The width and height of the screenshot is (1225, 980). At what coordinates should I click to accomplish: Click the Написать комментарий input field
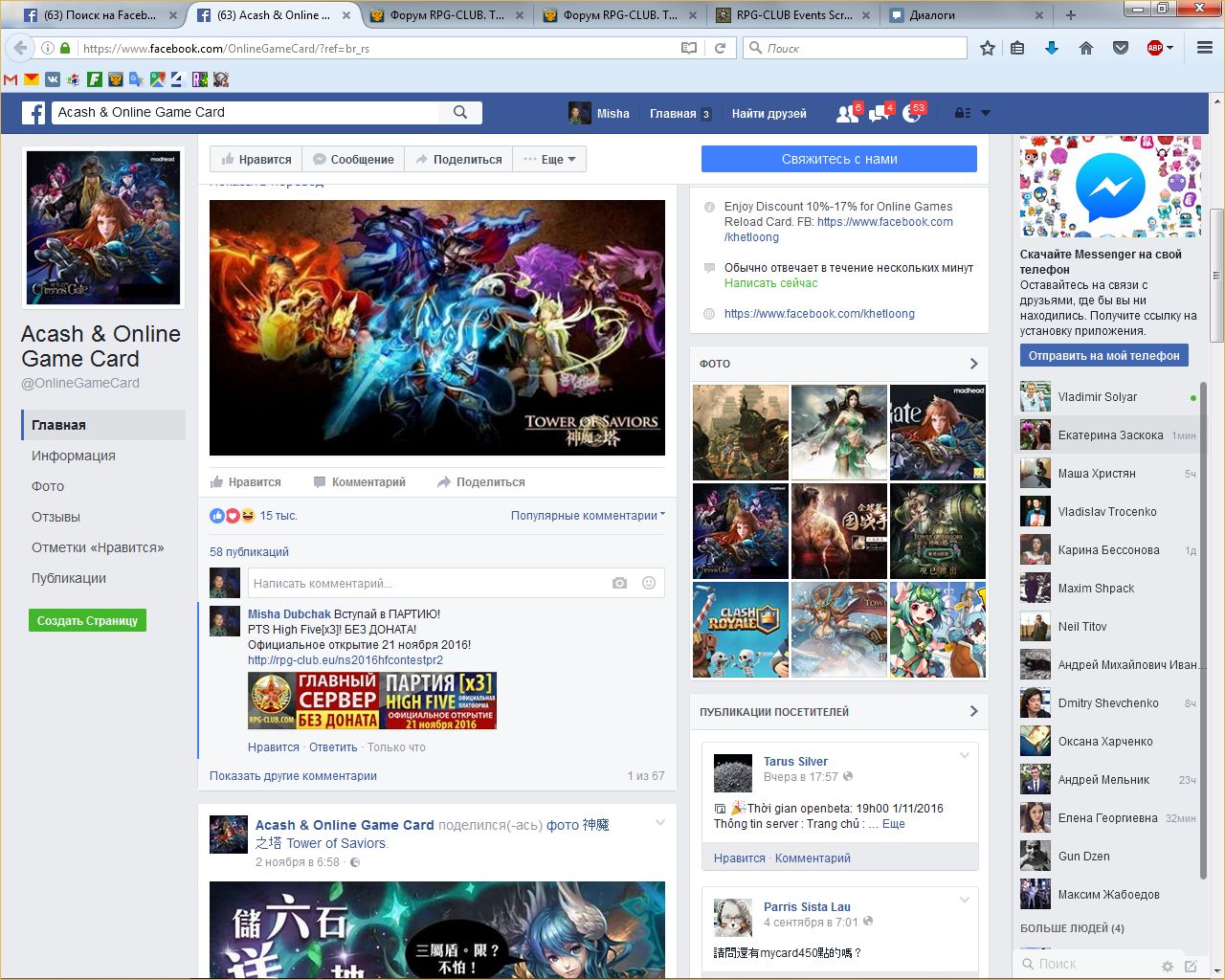[426, 583]
